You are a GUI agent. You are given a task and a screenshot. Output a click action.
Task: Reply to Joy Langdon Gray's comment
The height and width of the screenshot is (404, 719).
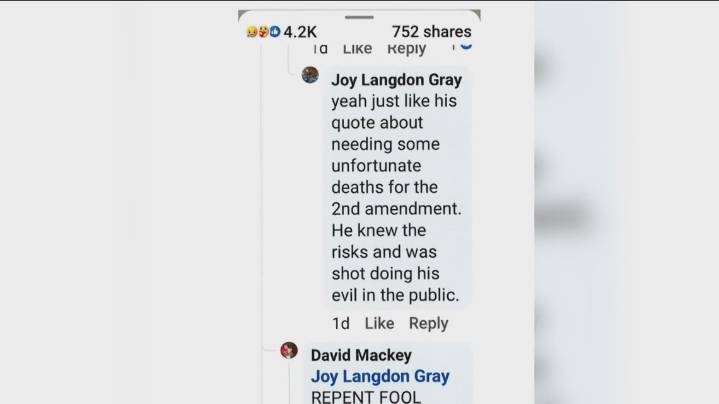pos(429,323)
